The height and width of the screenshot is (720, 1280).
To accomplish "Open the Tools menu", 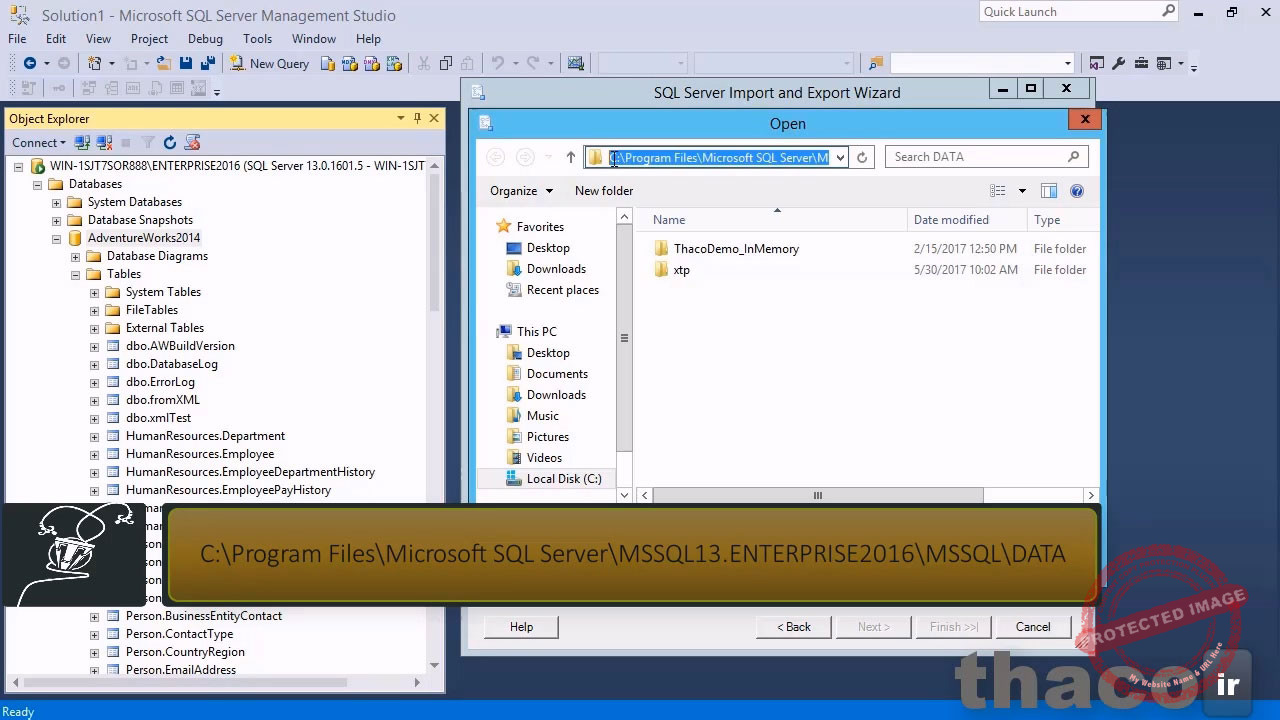I will point(257,39).
